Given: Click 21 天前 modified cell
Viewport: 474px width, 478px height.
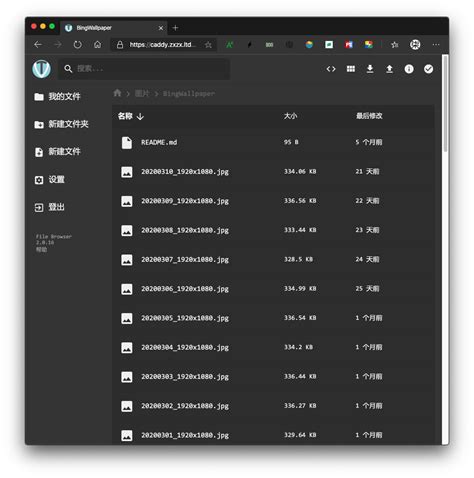Looking at the screenshot, I should pyautogui.click(x=367, y=172).
